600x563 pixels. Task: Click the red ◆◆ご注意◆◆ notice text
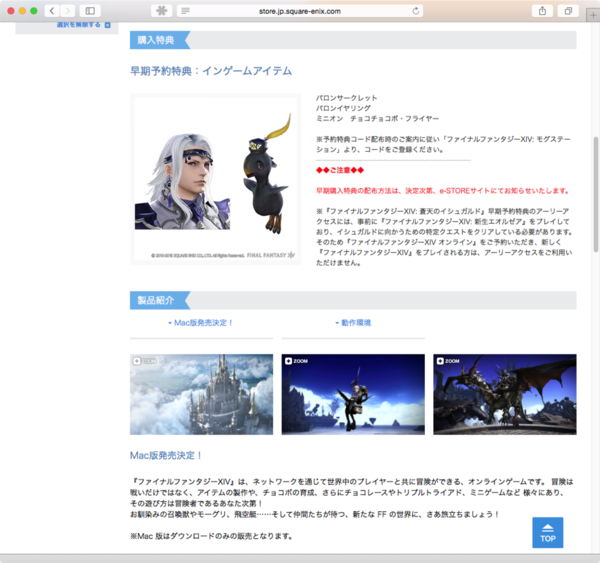coord(340,170)
